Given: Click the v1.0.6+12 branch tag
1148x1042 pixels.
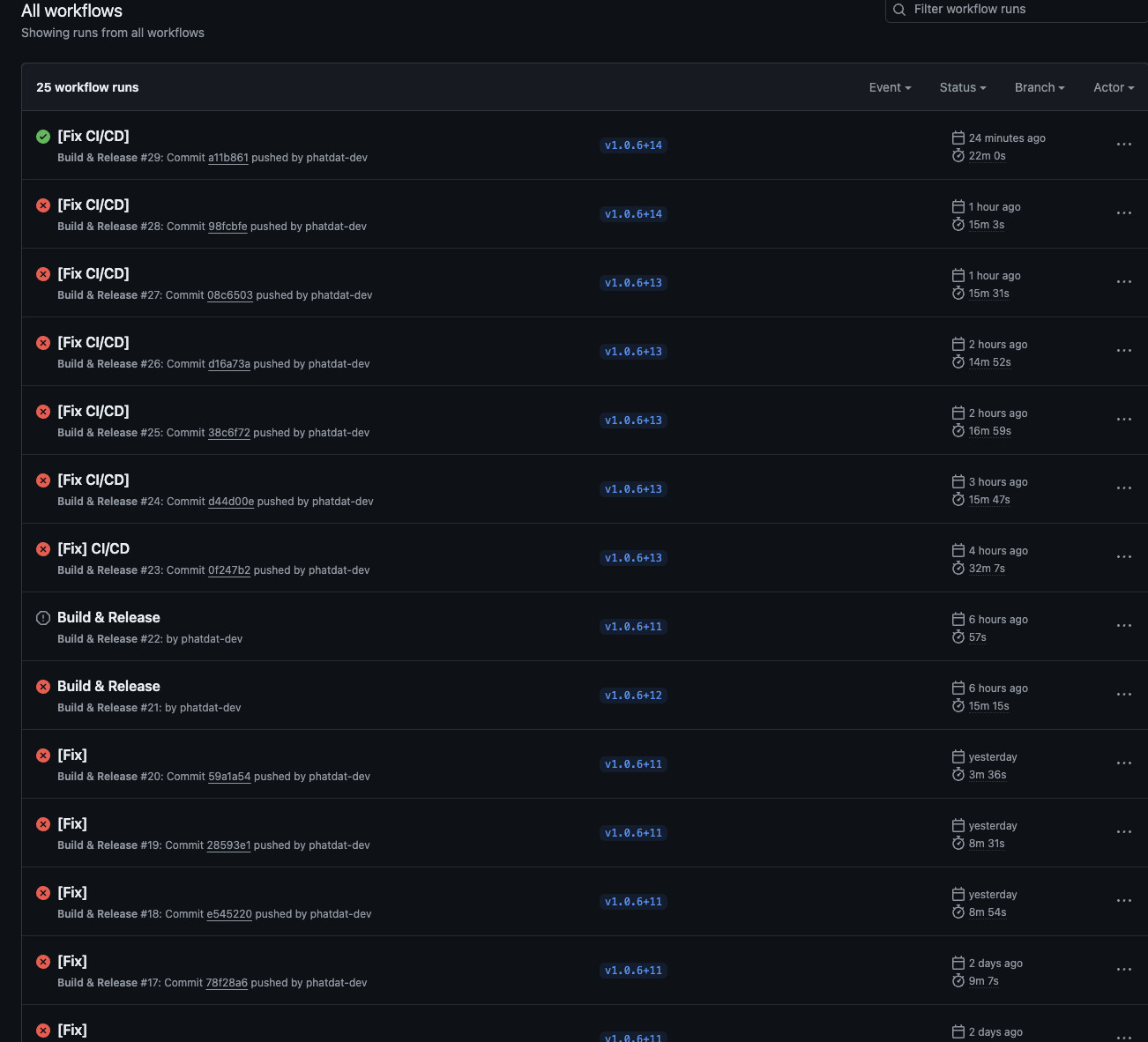Looking at the screenshot, I should [x=633, y=696].
